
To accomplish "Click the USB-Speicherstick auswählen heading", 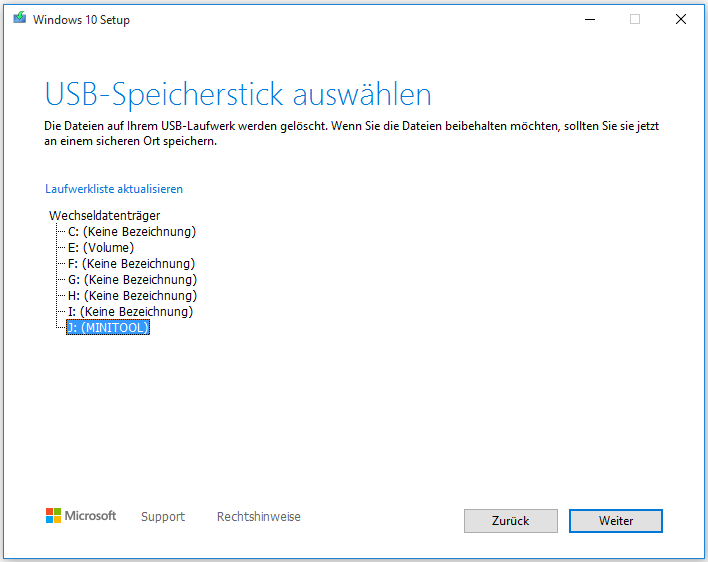I will [x=238, y=94].
